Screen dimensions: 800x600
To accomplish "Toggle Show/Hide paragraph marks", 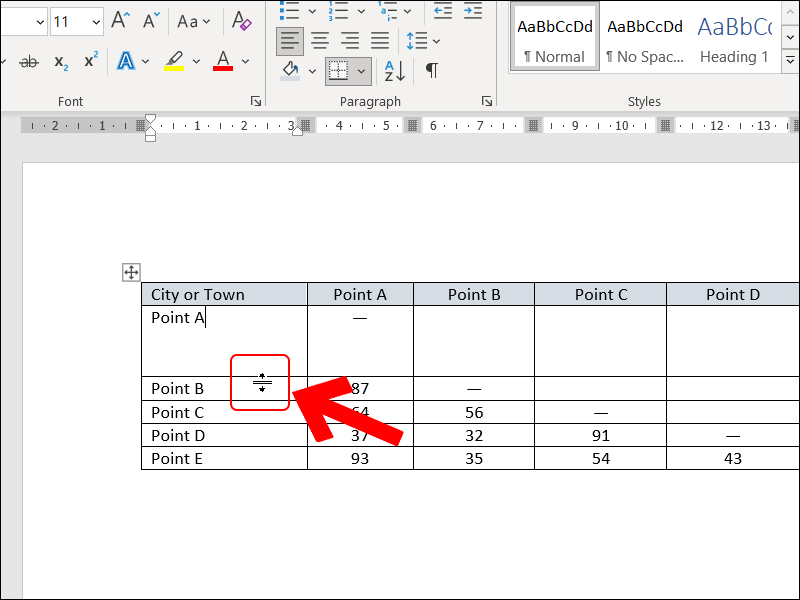I will (x=432, y=71).
